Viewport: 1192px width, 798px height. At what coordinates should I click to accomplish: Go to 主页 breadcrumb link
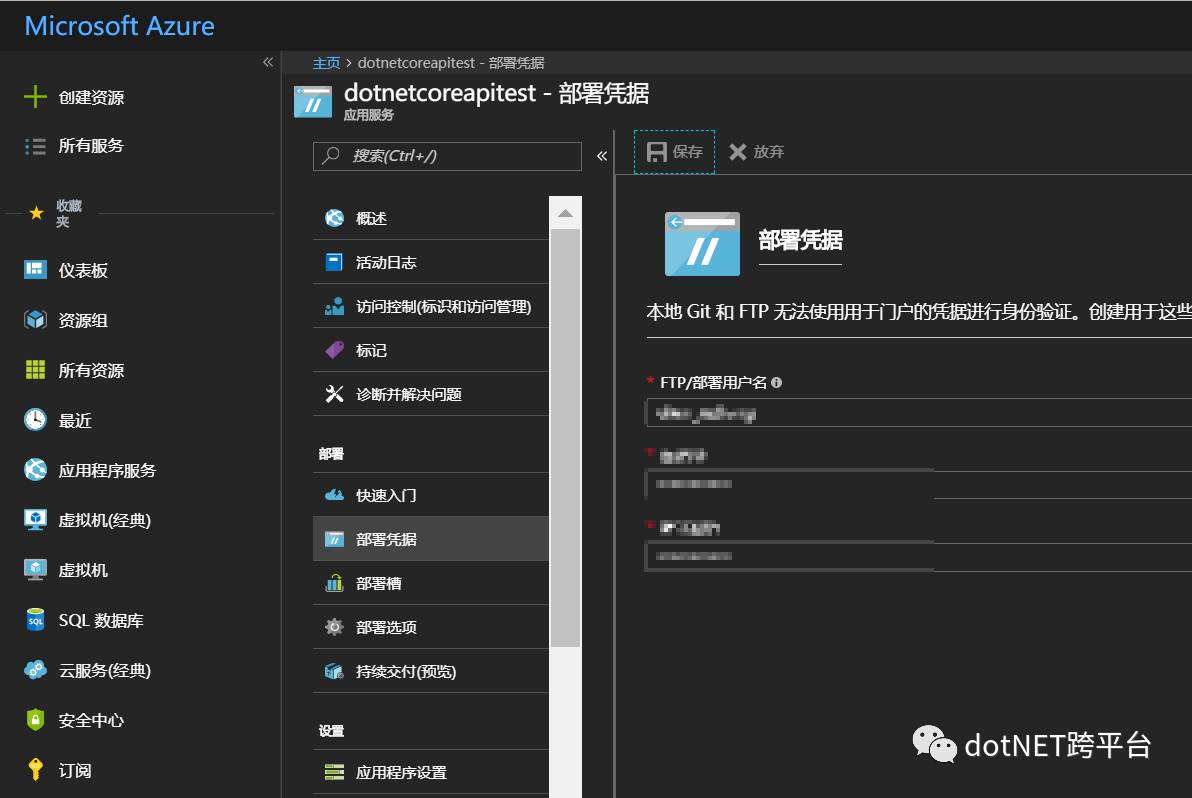326,63
